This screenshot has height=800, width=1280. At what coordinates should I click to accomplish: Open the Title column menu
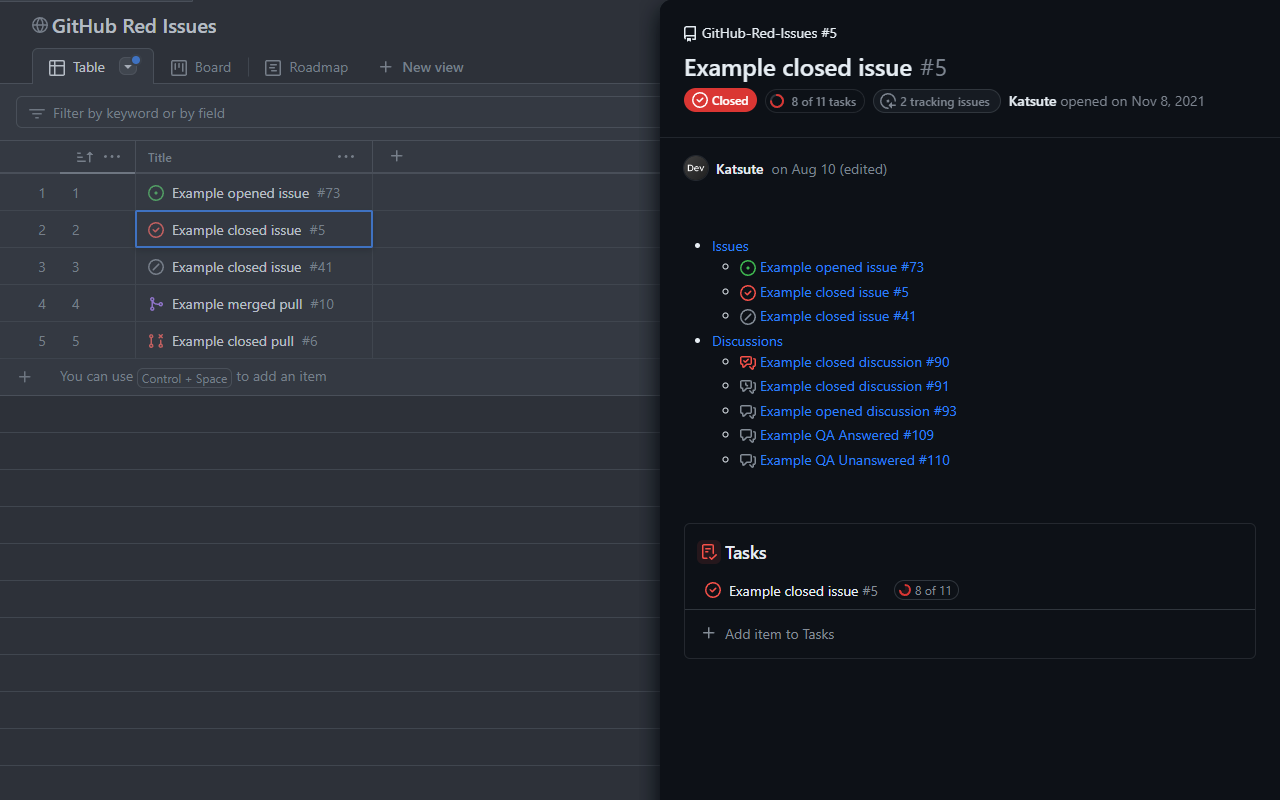345,157
